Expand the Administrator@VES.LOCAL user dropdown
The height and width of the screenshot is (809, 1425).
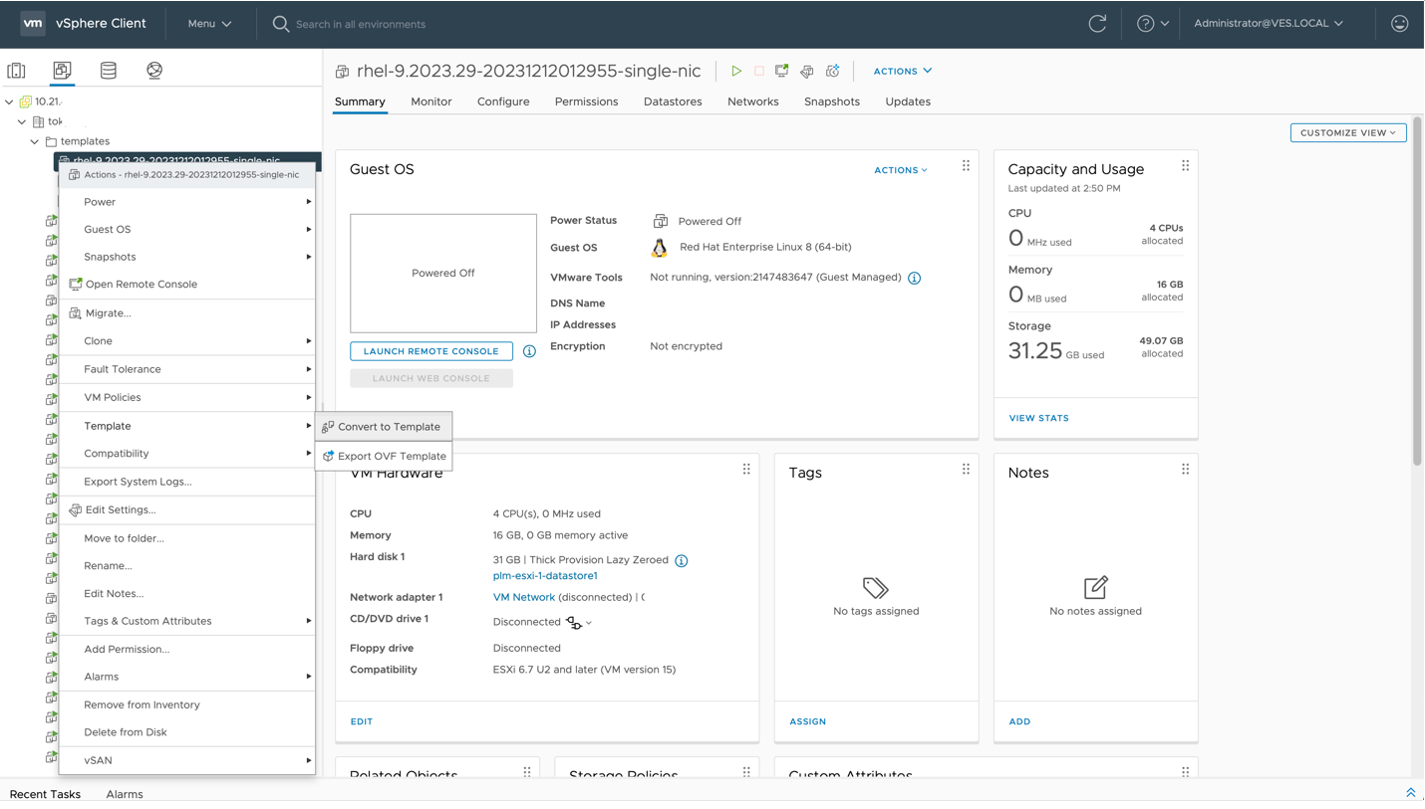(x=1268, y=24)
